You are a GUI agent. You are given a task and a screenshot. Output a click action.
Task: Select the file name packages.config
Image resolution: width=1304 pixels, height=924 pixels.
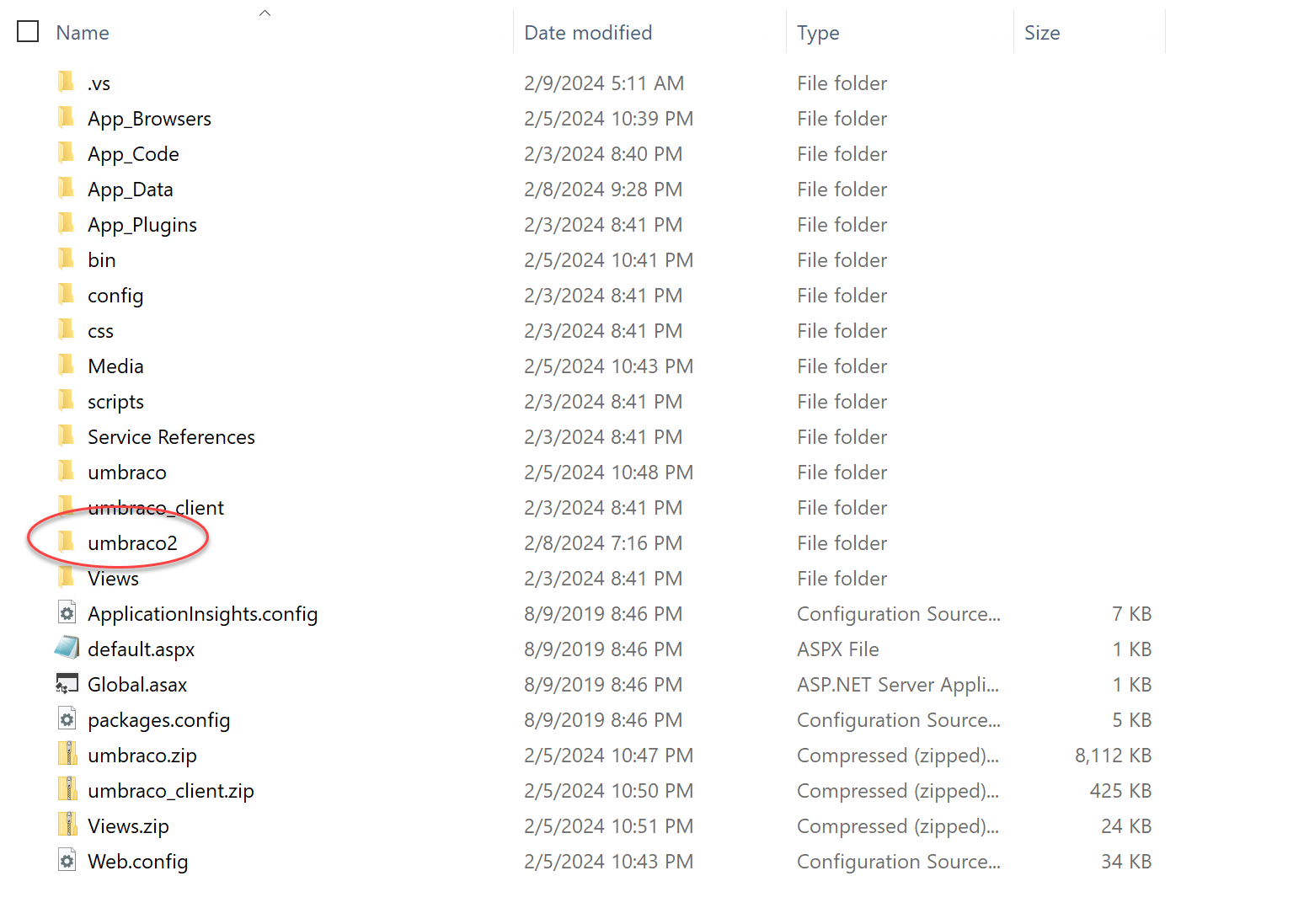158,720
